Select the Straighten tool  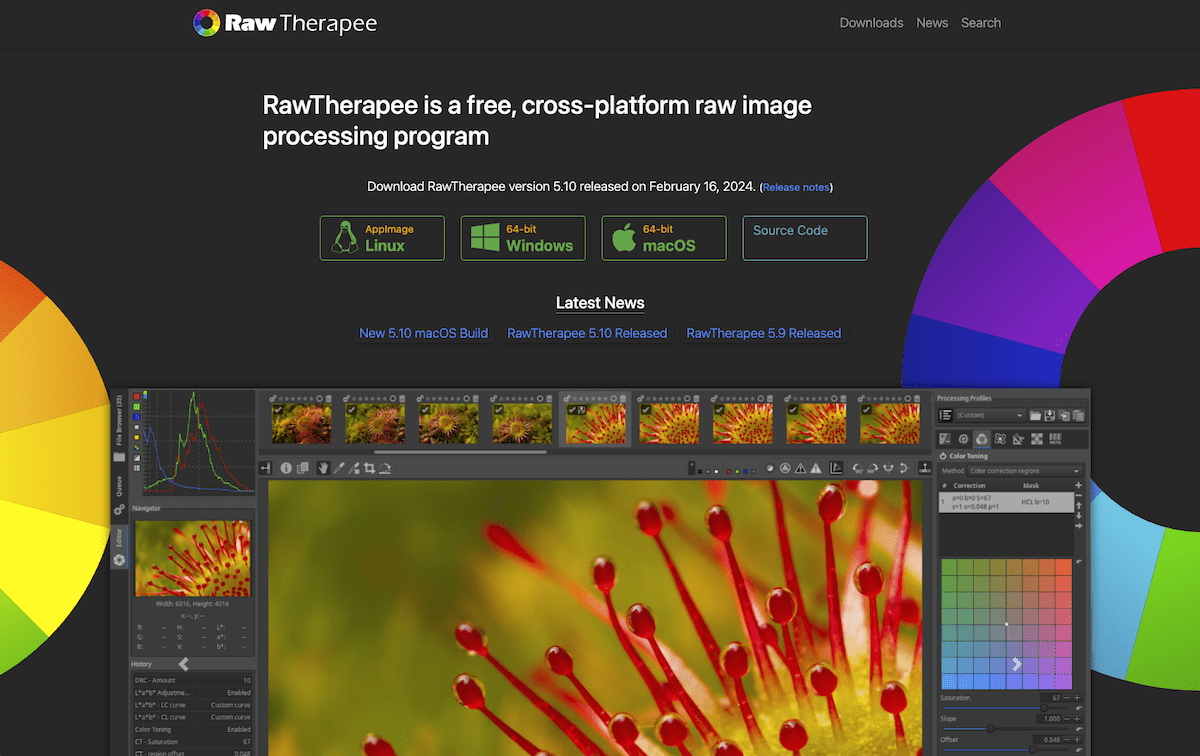pos(385,468)
